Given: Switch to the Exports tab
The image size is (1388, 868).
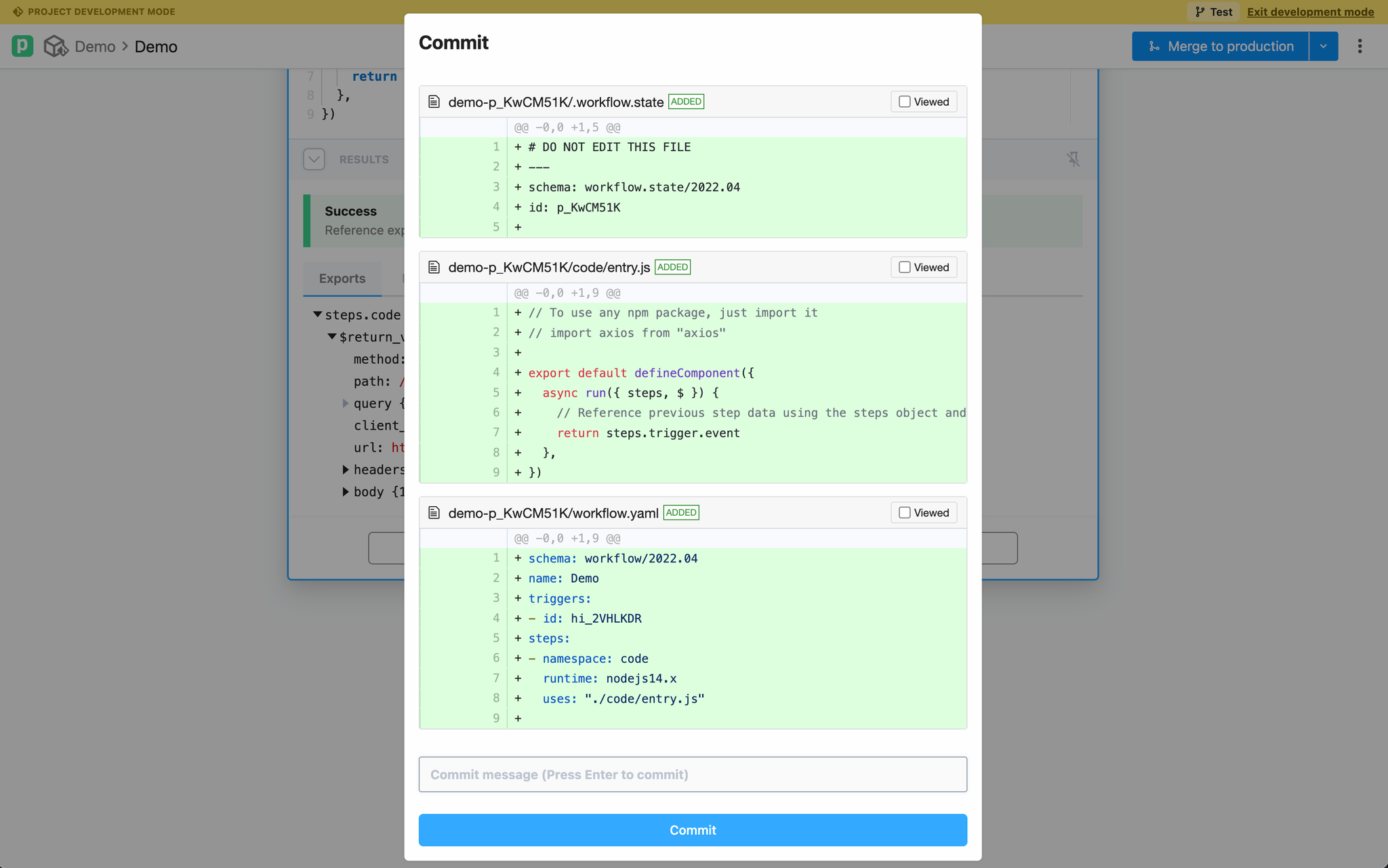Looking at the screenshot, I should pyautogui.click(x=342, y=278).
